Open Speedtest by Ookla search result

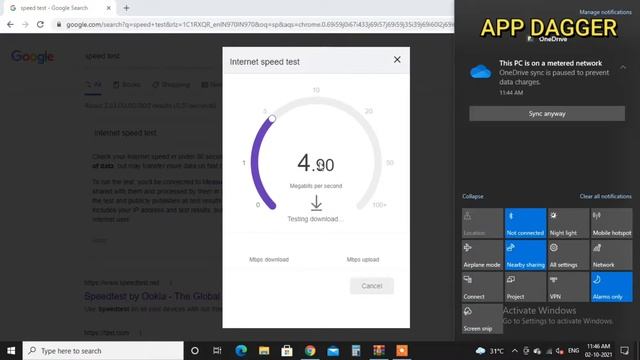point(152,296)
